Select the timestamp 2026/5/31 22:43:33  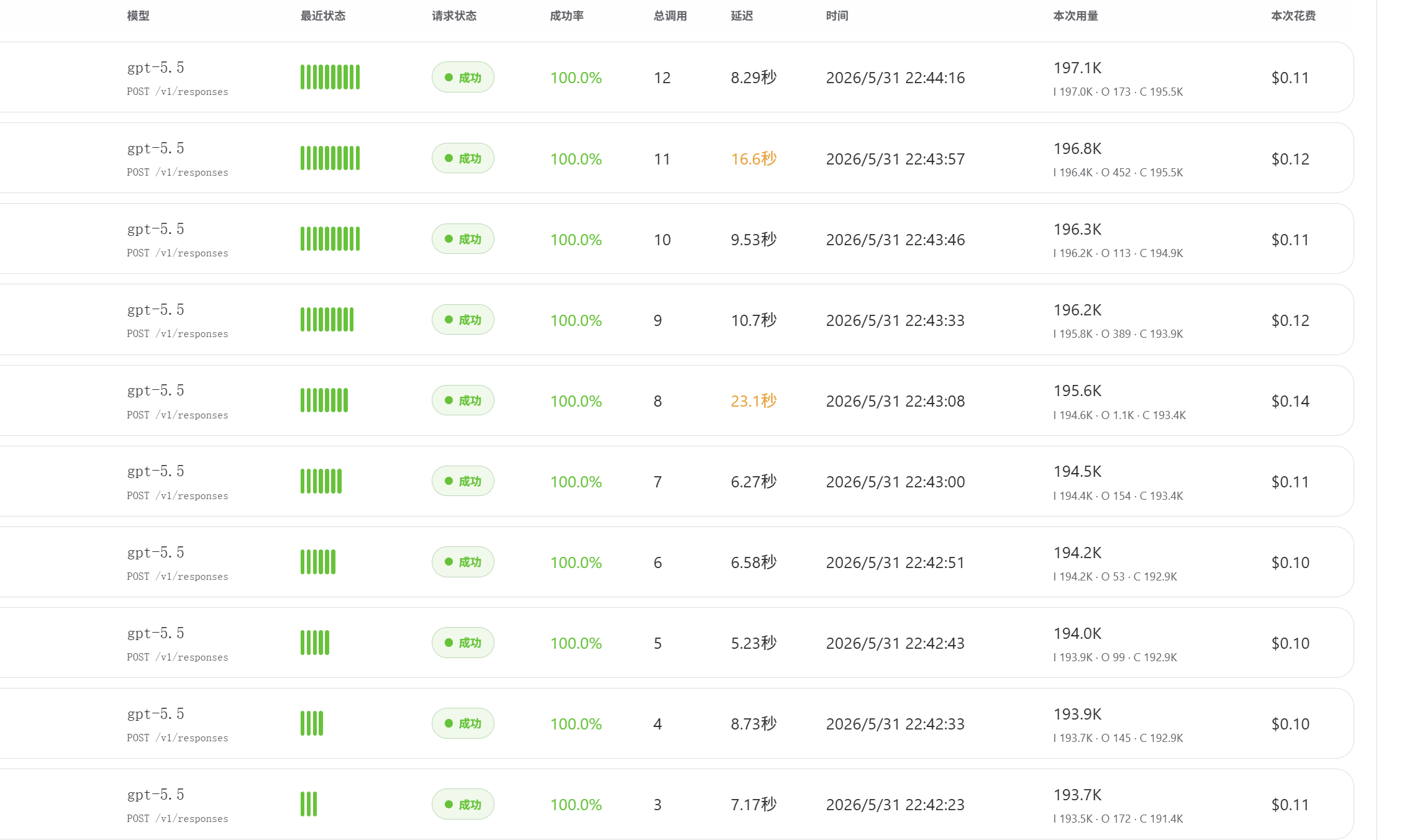pyautogui.click(x=895, y=320)
